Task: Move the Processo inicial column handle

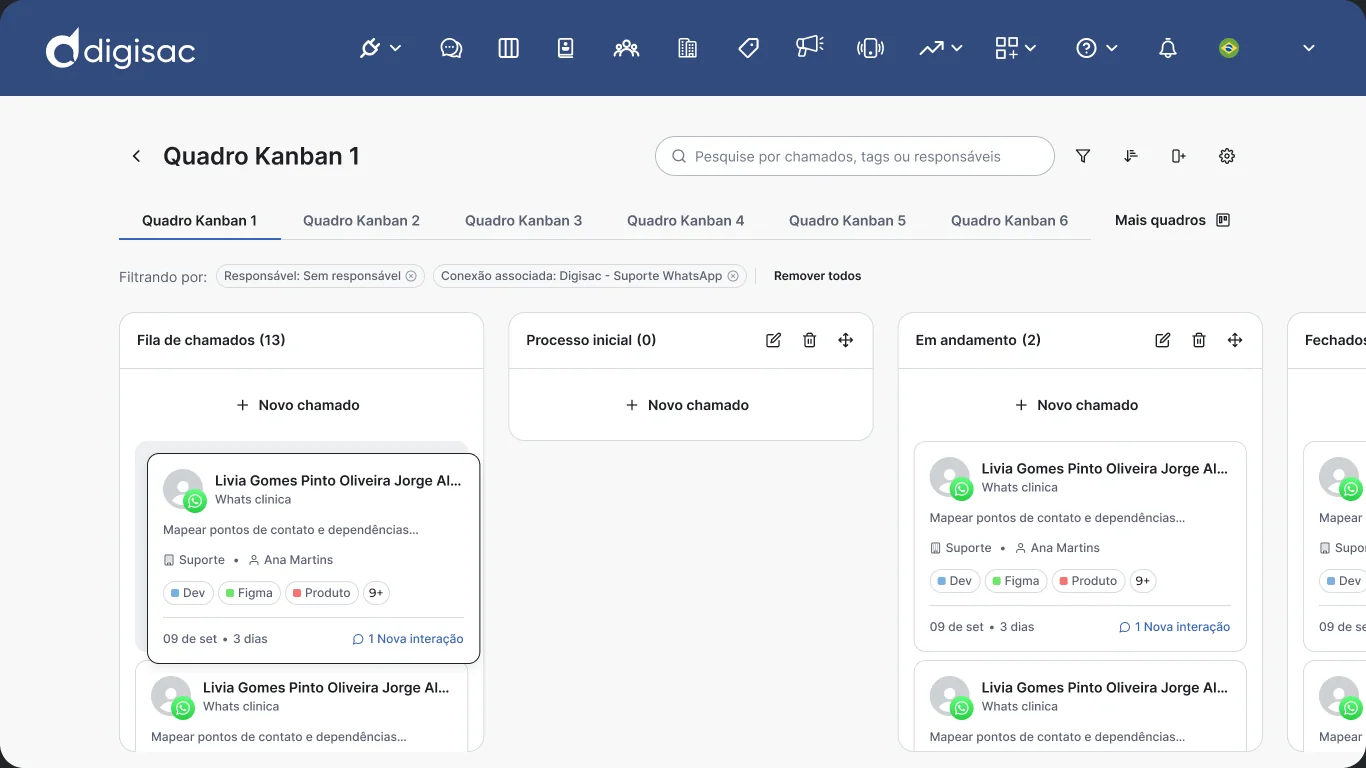Action: pos(846,340)
